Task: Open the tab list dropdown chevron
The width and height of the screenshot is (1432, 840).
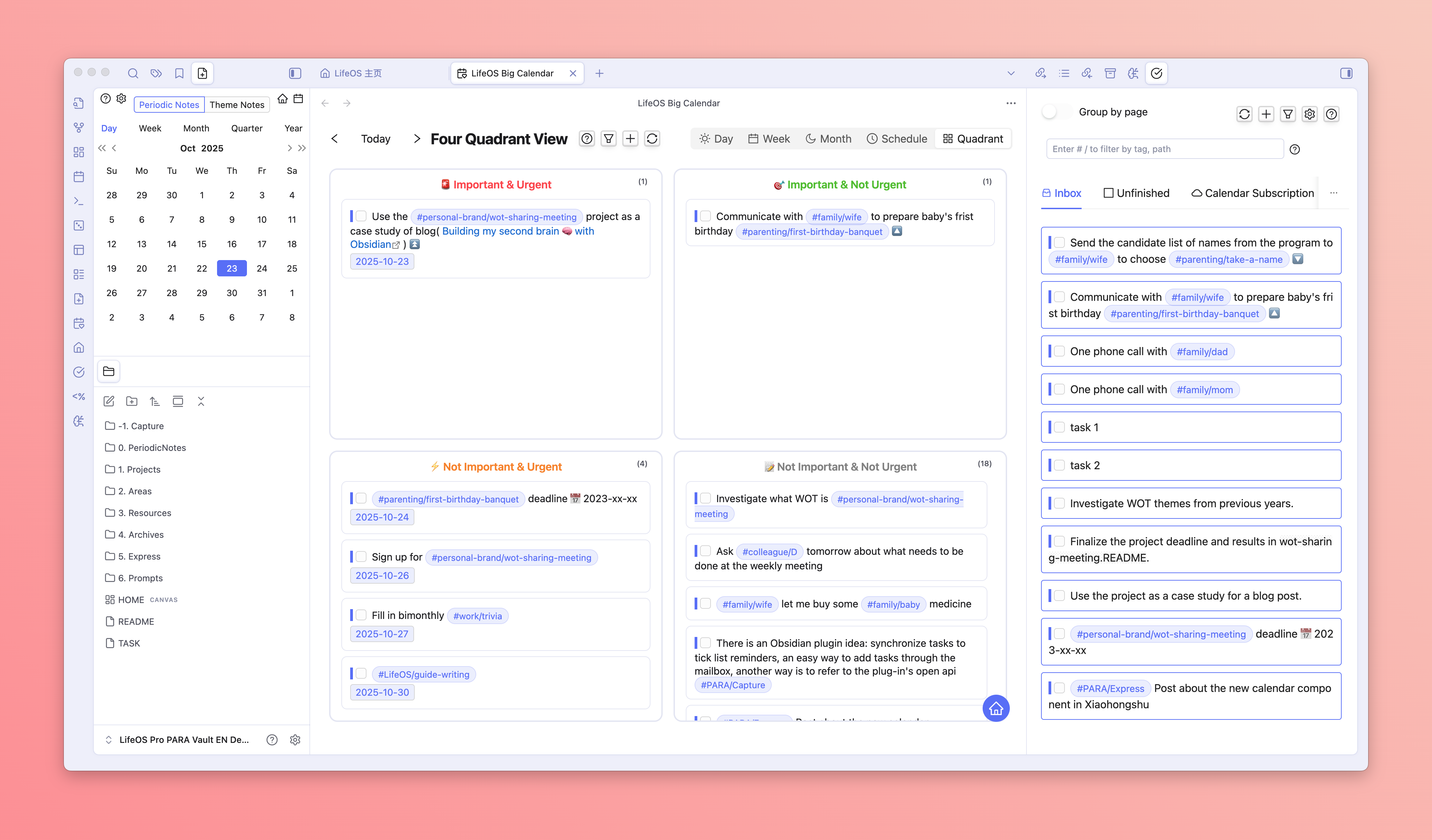Action: tap(1011, 73)
